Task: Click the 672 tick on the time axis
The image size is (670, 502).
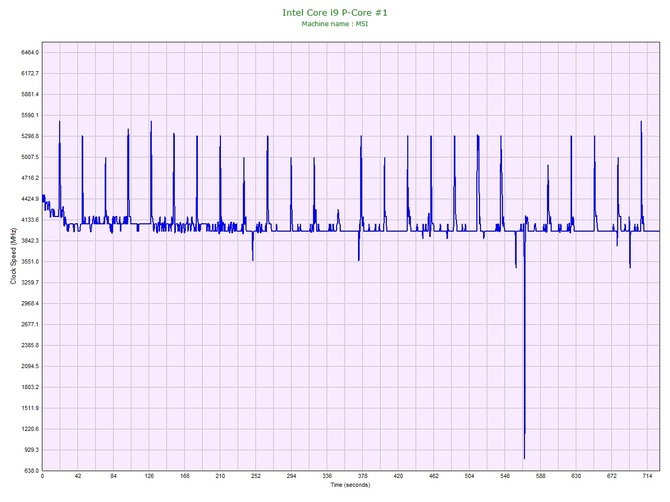Action: [x=612, y=476]
